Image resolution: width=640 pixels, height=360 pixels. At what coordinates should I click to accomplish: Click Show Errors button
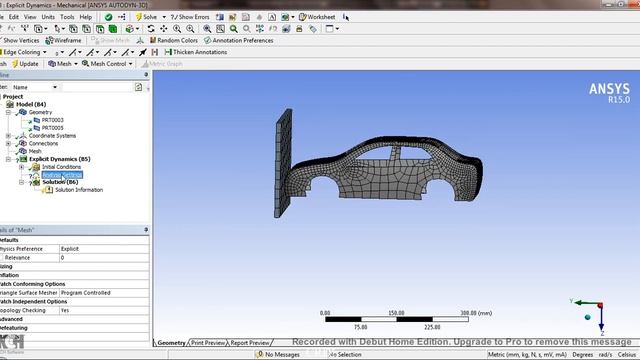coord(190,17)
